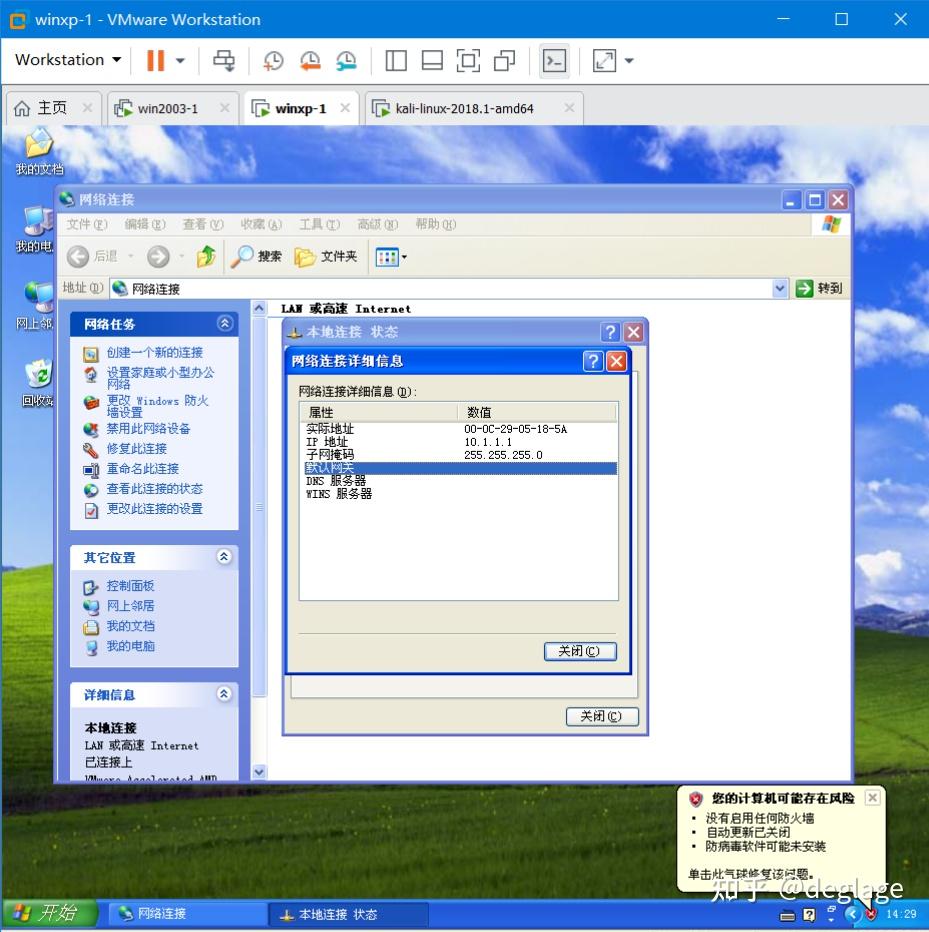Screen dimensions: 929x932
Task: Open the 查看 menu in 网络连接 window
Action: (x=203, y=224)
